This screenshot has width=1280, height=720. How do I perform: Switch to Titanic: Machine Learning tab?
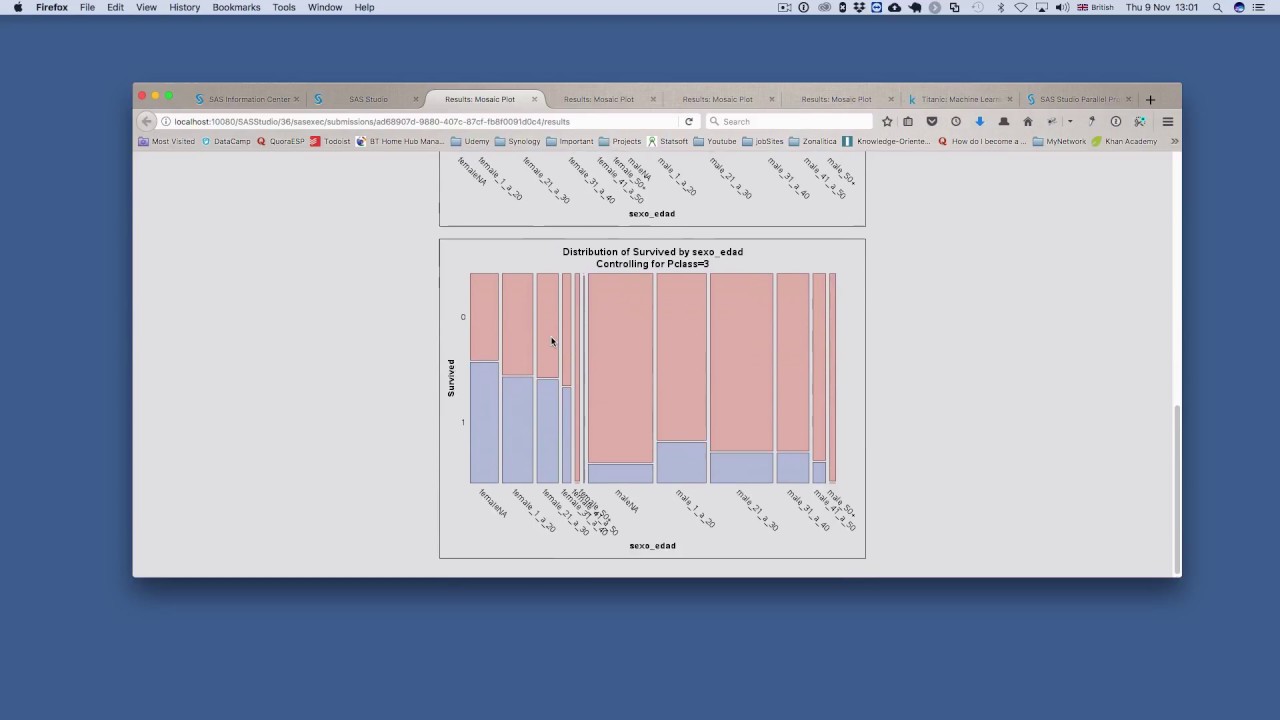point(958,99)
